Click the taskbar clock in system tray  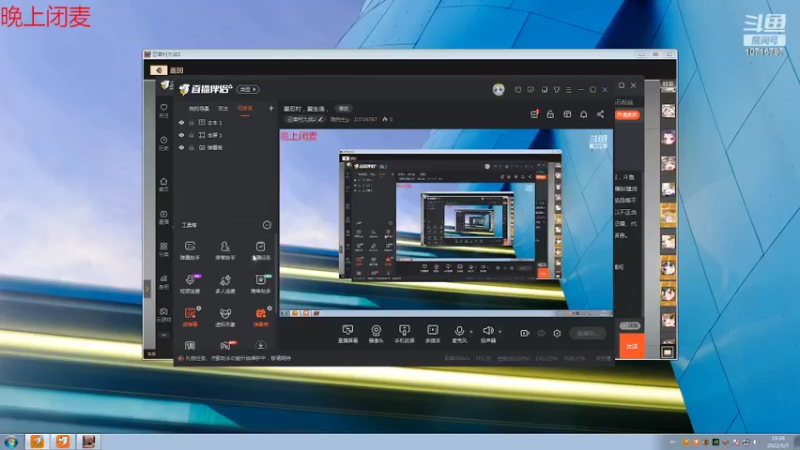click(778, 442)
